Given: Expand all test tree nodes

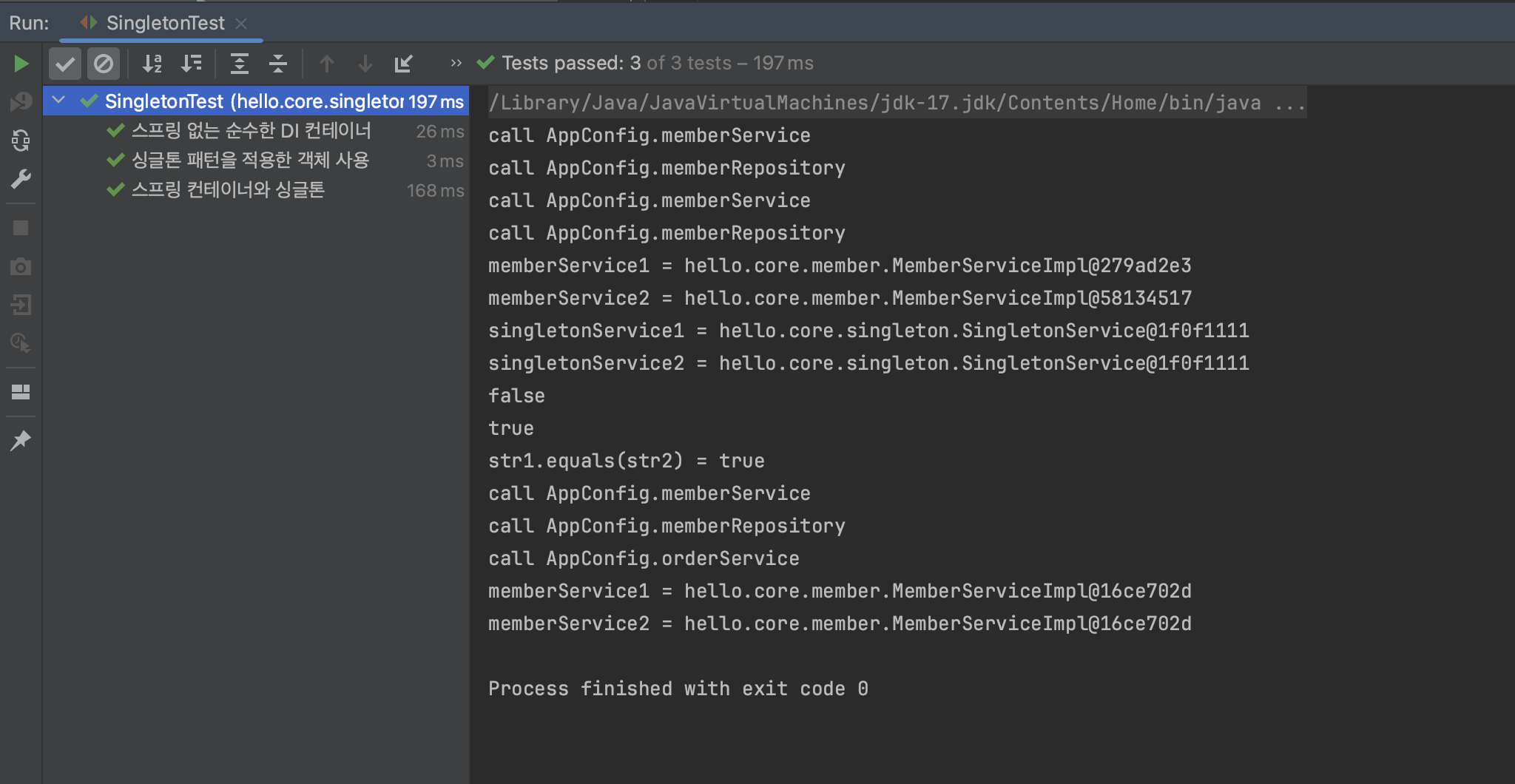Looking at the screenshot, I should click(239, 64).
